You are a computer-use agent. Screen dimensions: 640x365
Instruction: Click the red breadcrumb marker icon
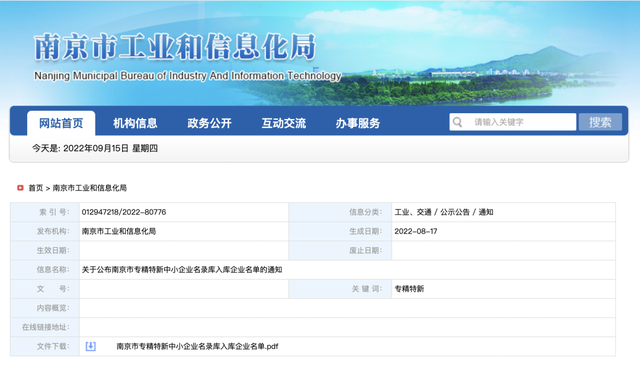(x=20, y=188)
